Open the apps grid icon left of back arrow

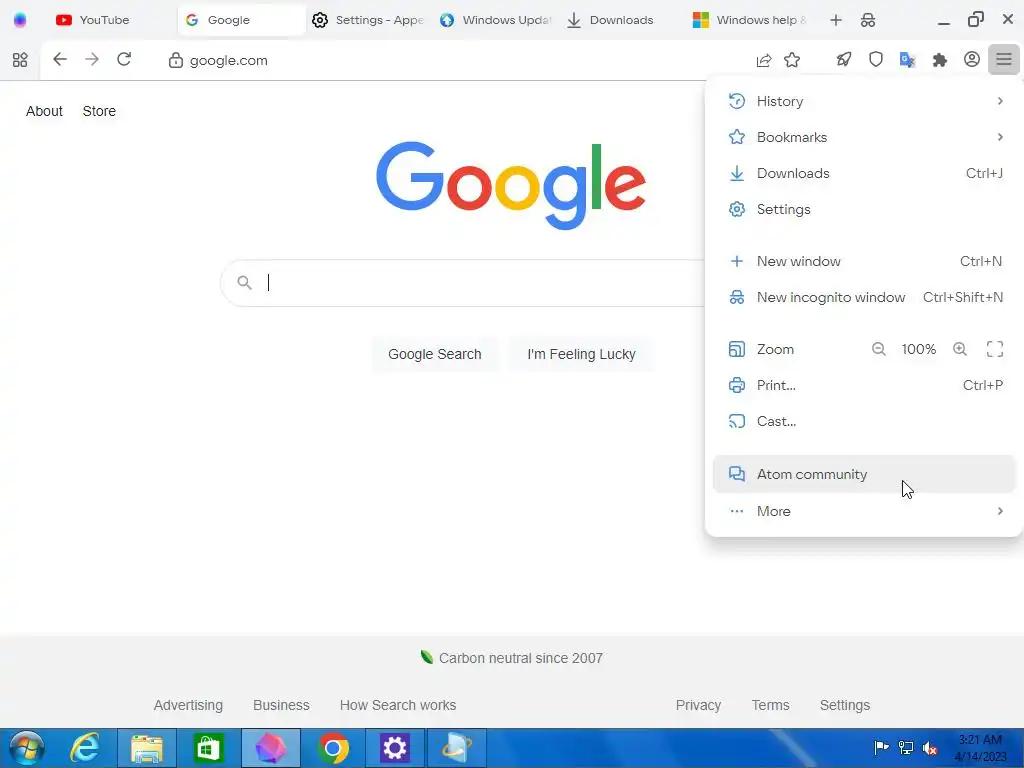pos(20,60)
